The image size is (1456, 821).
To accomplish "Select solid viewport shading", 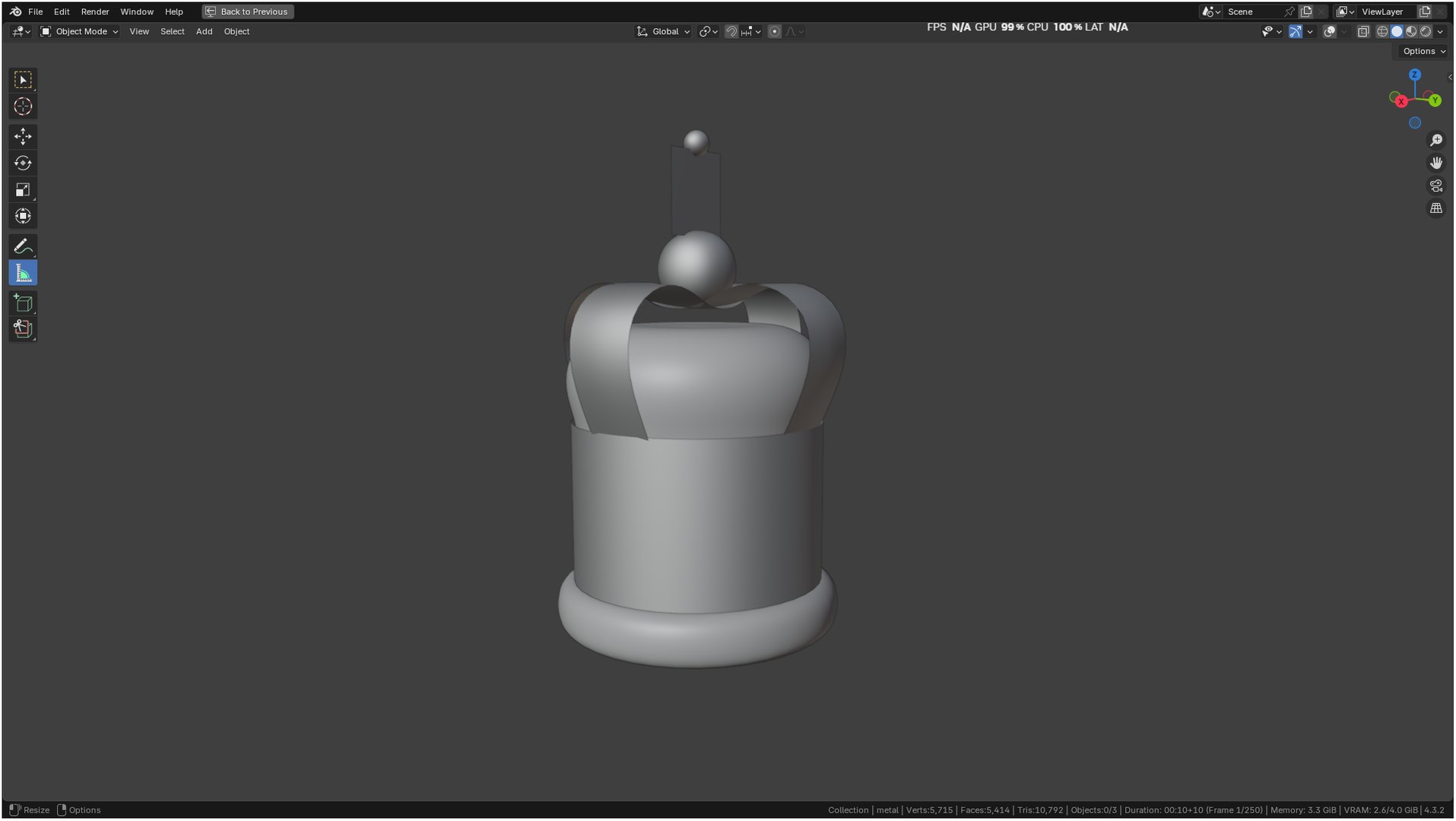I will tap(1397, 31).
